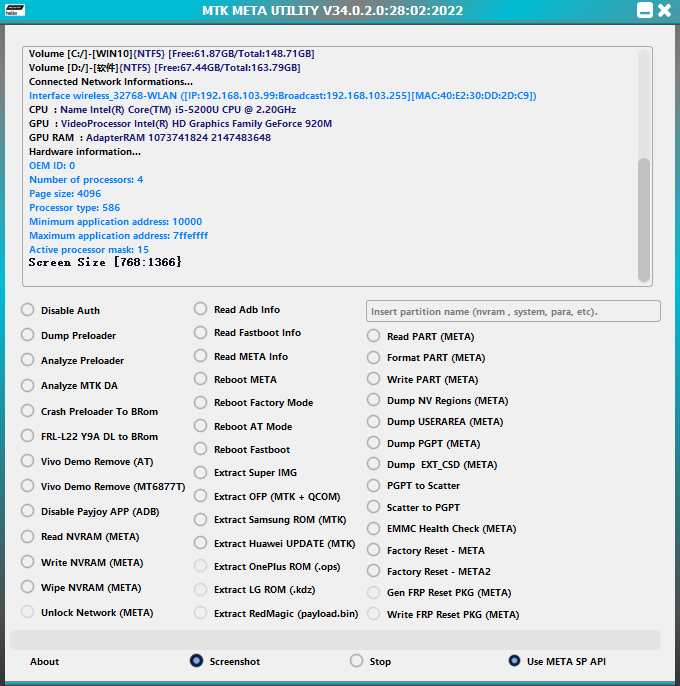
Task: Select Disable Payjoy APP (ADB)
Action: click(x=28, y=511)
